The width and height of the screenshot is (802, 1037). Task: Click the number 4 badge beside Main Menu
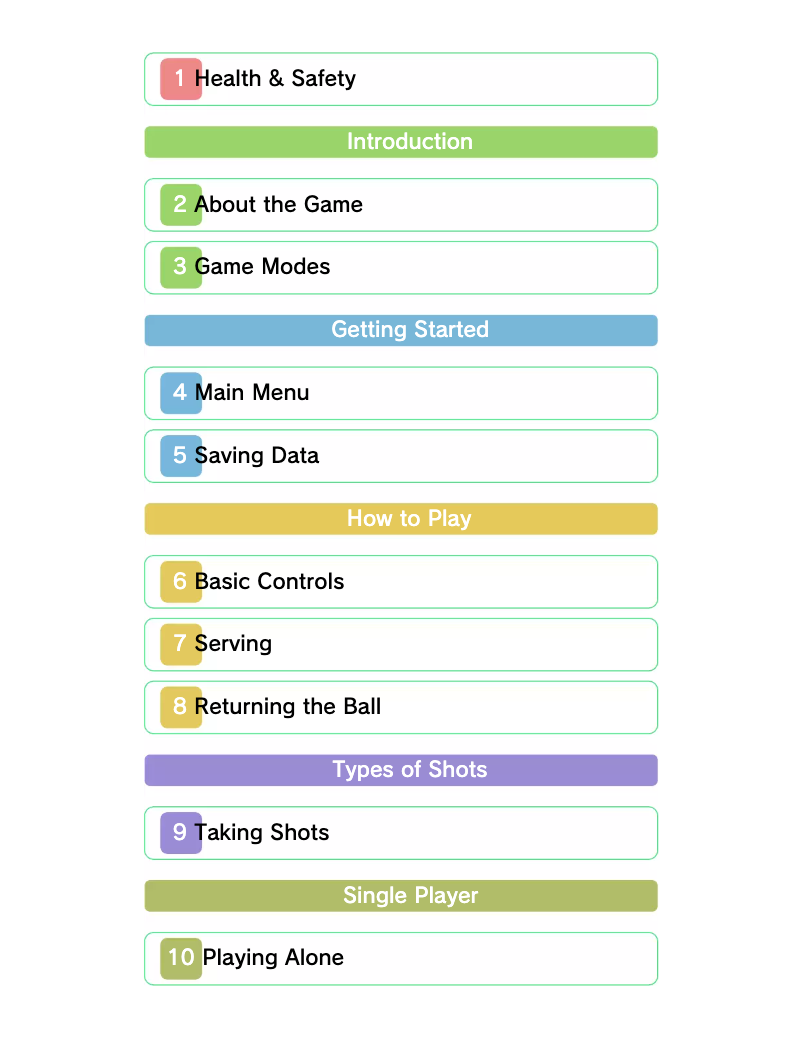[178, 393]
